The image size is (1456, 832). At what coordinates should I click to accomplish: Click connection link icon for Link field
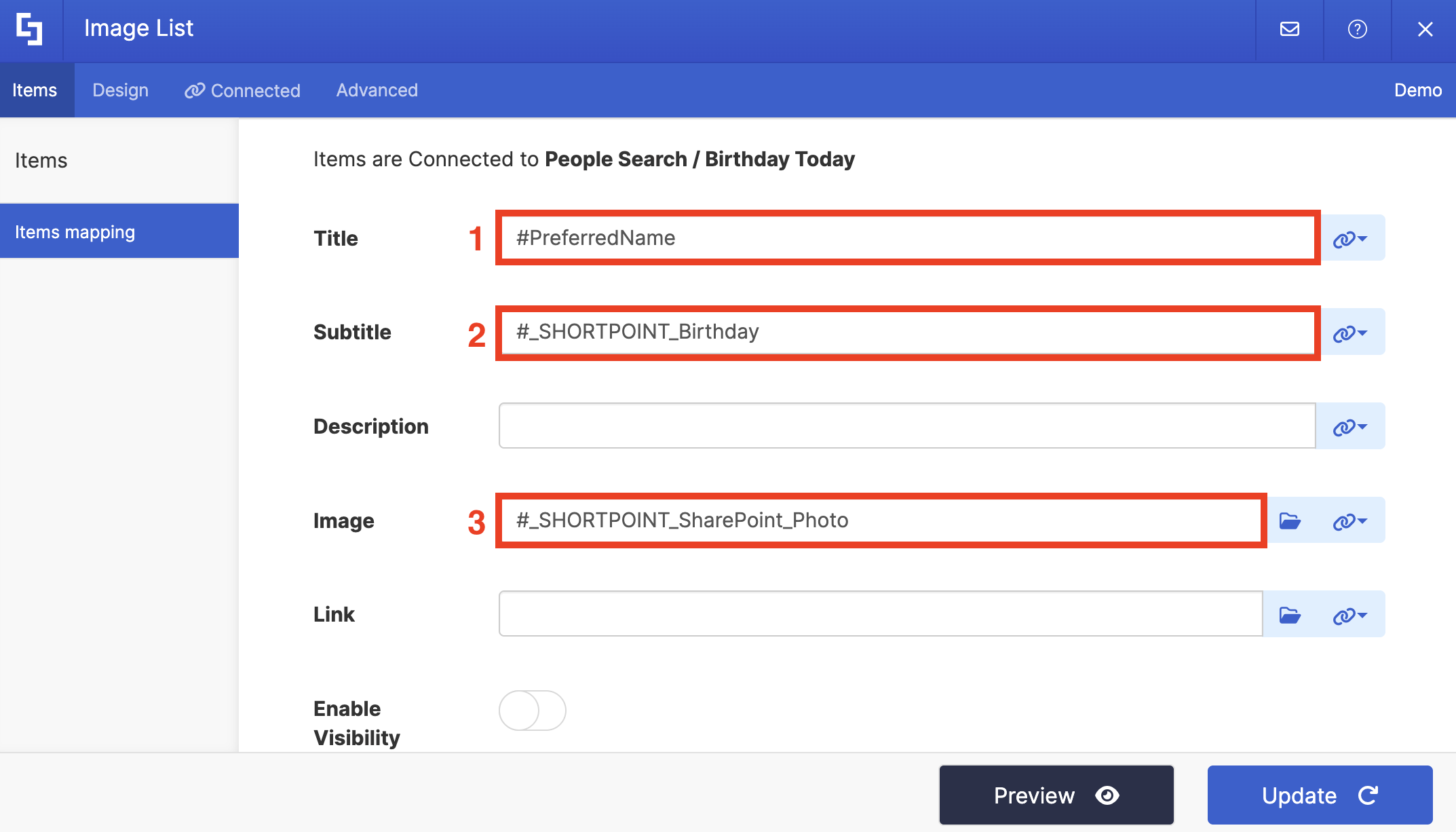click(x=1350, y=615)
